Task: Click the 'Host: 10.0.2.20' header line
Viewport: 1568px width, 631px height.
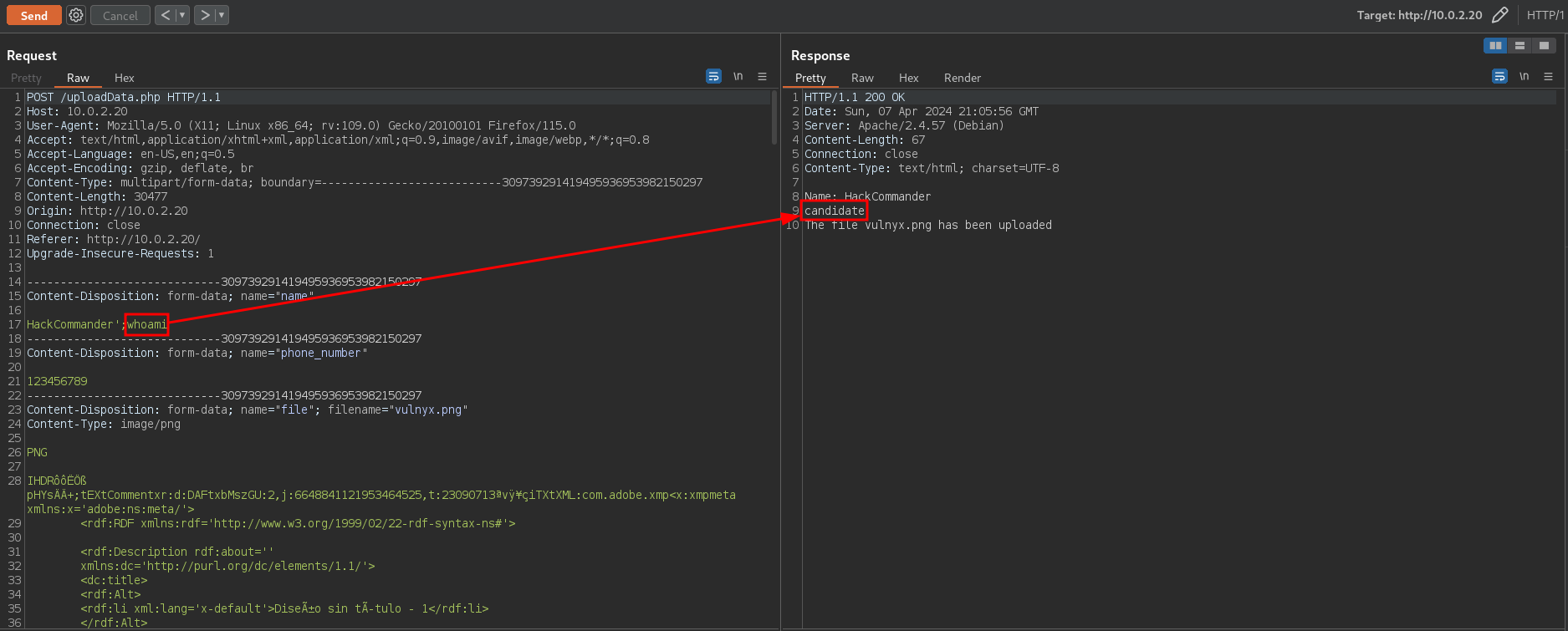Action: click(77, 111)
